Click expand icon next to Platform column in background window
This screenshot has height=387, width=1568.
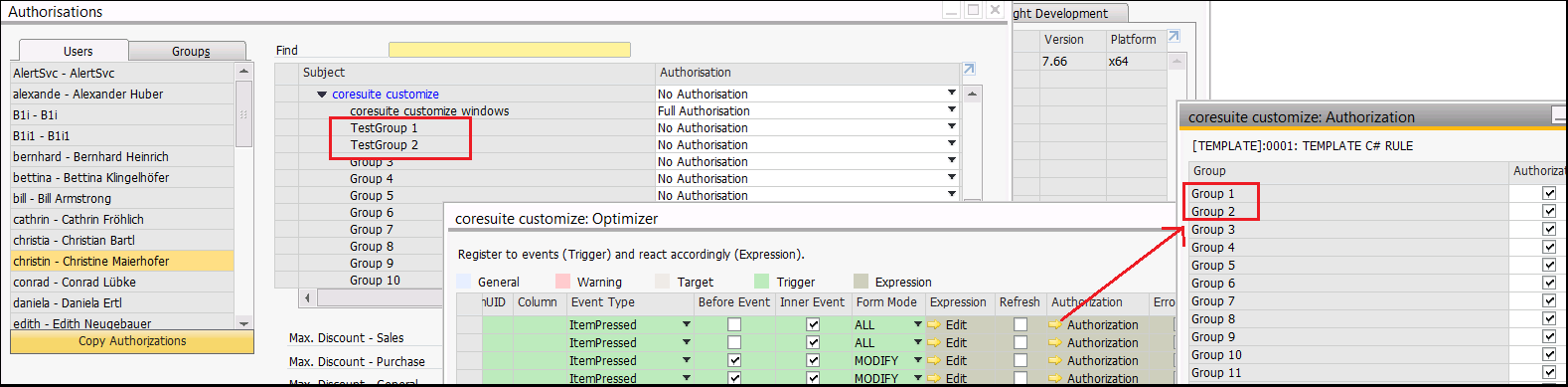click(x=1174, y=36)
